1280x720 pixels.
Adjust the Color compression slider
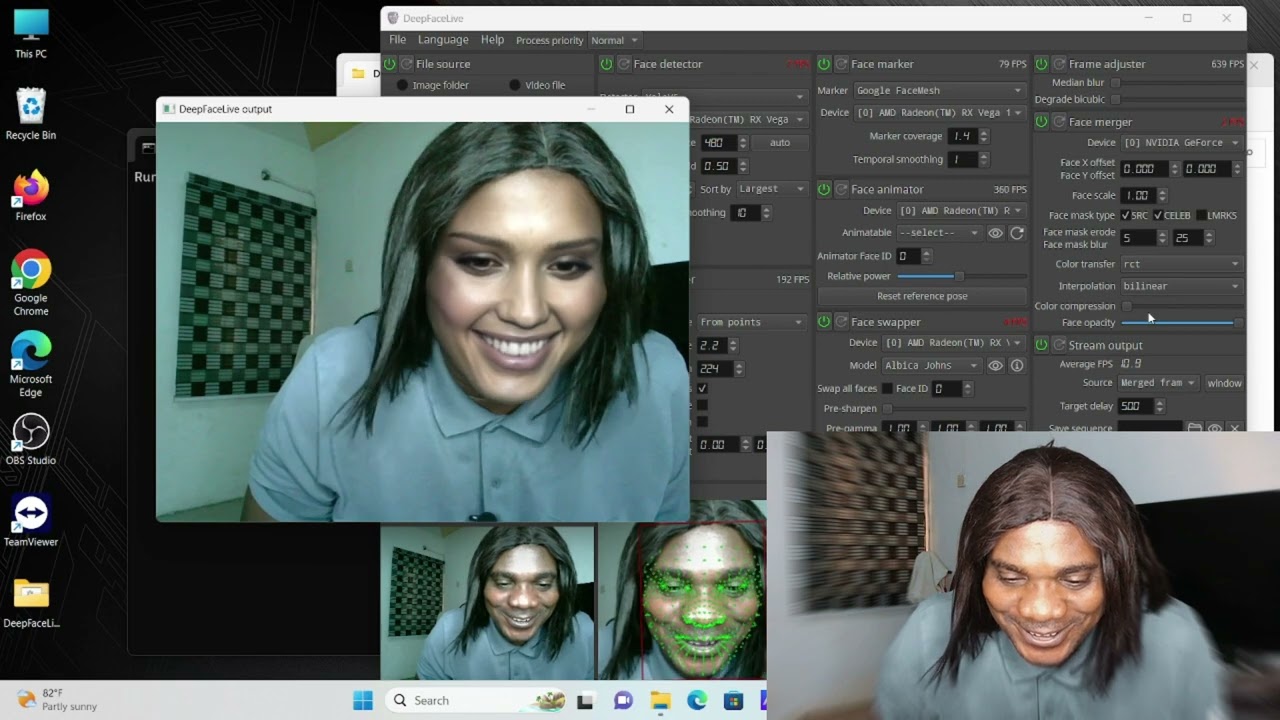pos(1181,306)
